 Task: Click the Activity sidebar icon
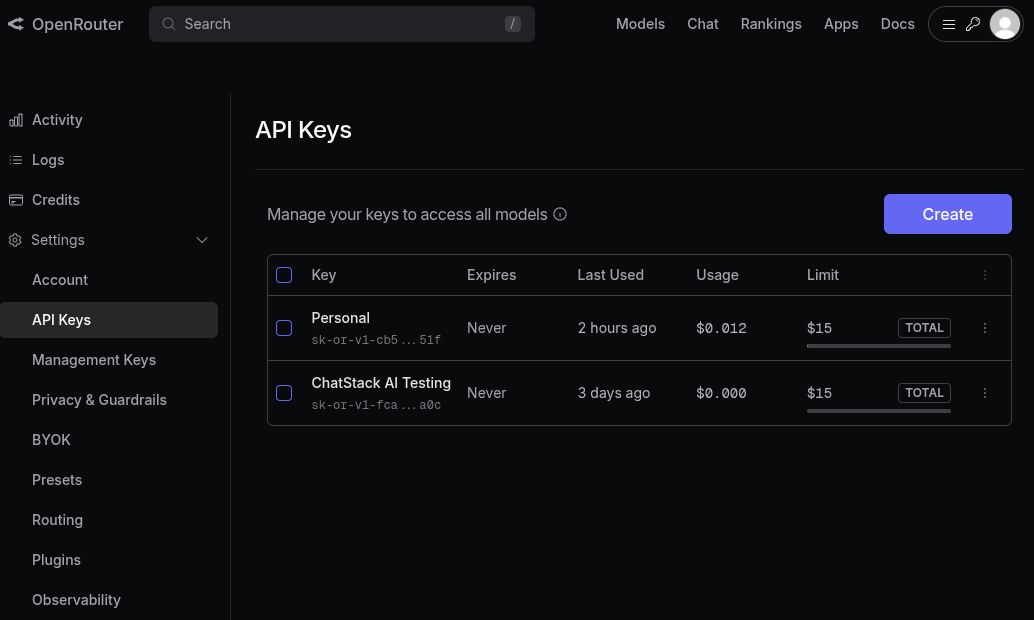pos(17,120)
